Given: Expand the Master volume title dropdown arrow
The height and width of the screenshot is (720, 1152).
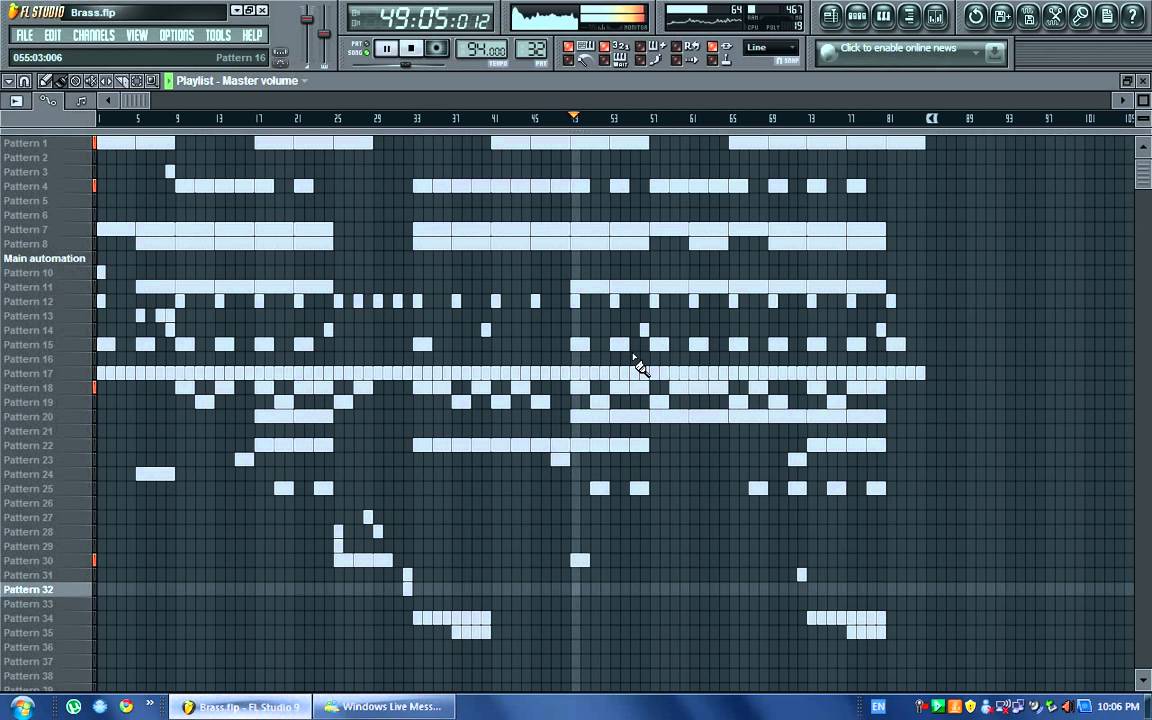Looking at the screenshot, I should (x=305, y=81).
